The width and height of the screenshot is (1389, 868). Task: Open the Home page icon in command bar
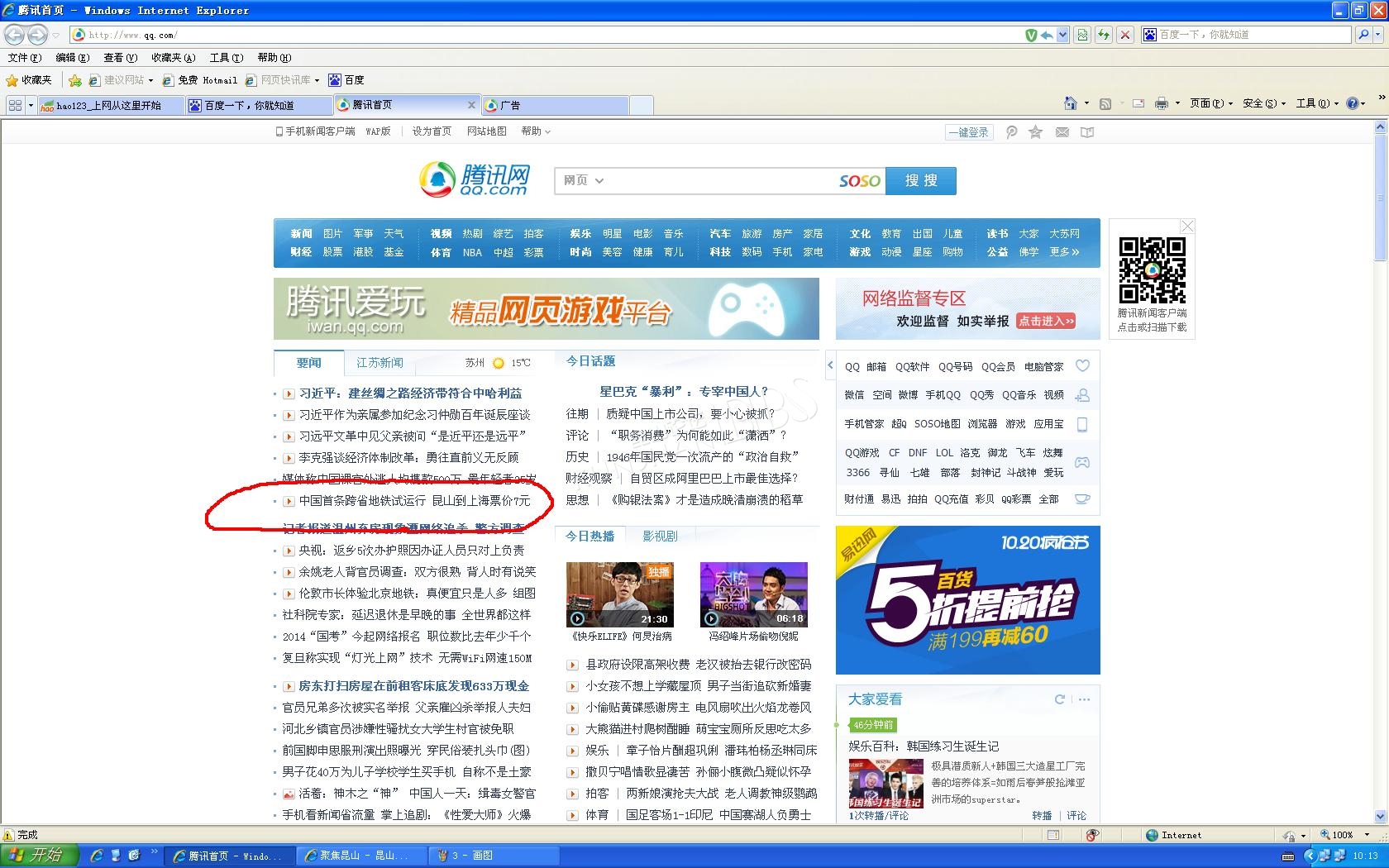pyautogui.click(x=1071, y=103)
